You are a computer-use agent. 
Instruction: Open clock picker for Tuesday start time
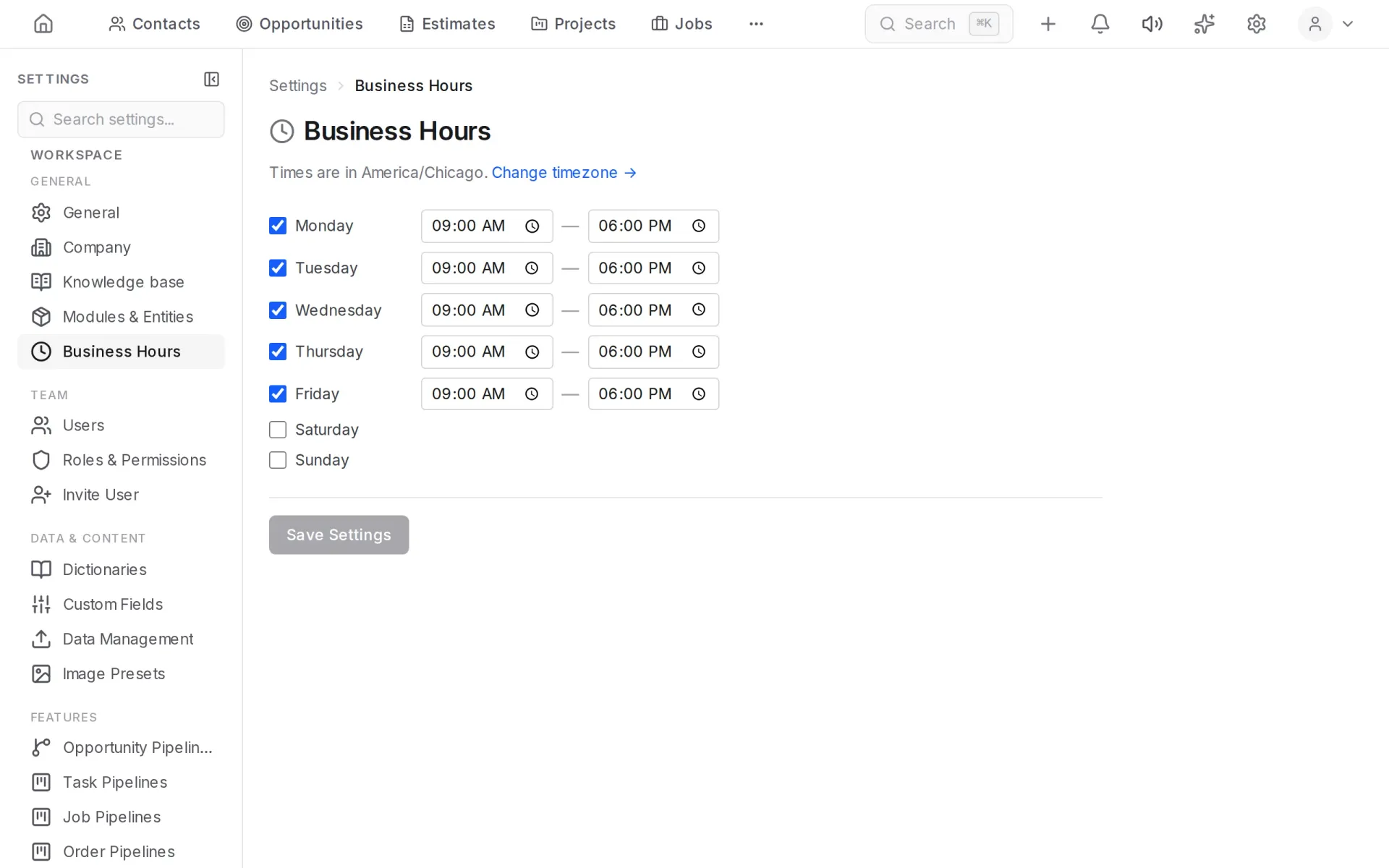click(x=532, y=268)
